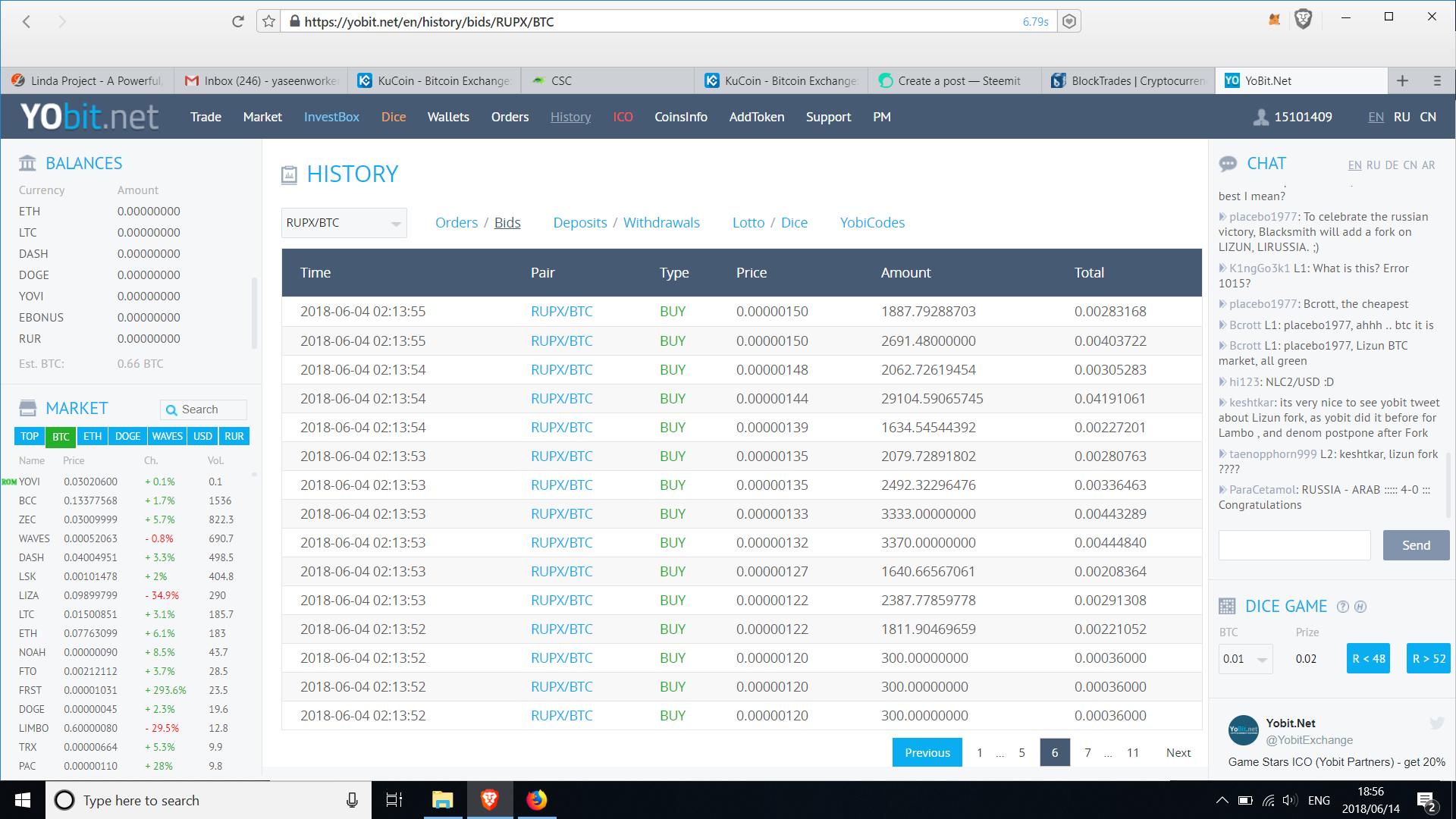Click the Dice Game grid icon
This screenshot has width=1456, height=819.
1227,607
